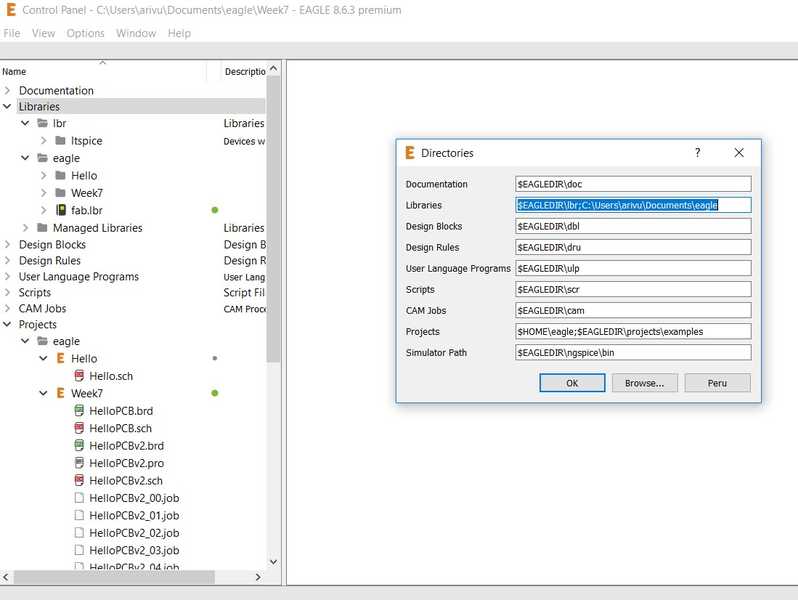
Task: Open the Window menu
Action: (x=136, y=33)
